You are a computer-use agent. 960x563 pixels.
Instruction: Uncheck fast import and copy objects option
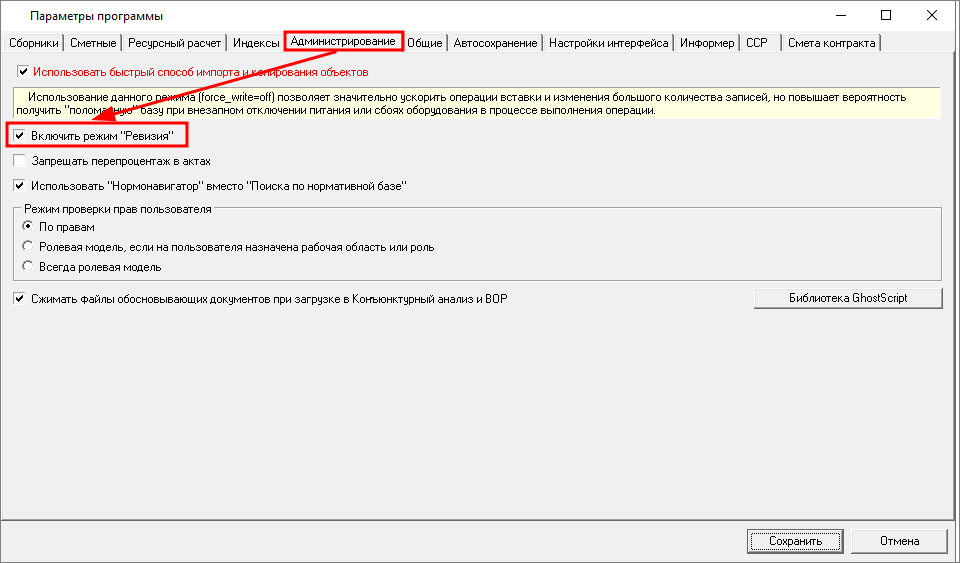point(23,72)
